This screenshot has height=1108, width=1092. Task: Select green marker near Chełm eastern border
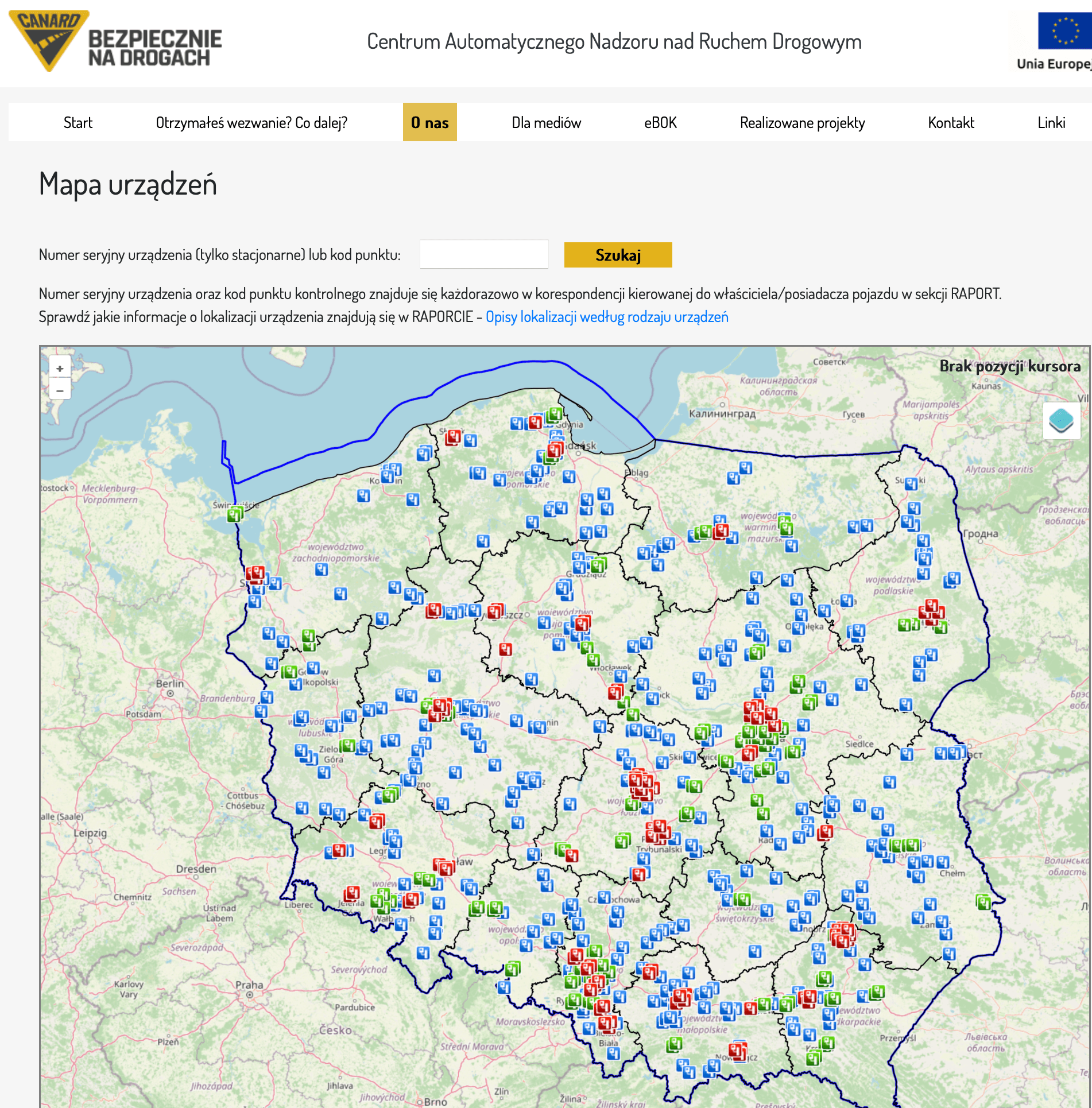tap(983, 901)
